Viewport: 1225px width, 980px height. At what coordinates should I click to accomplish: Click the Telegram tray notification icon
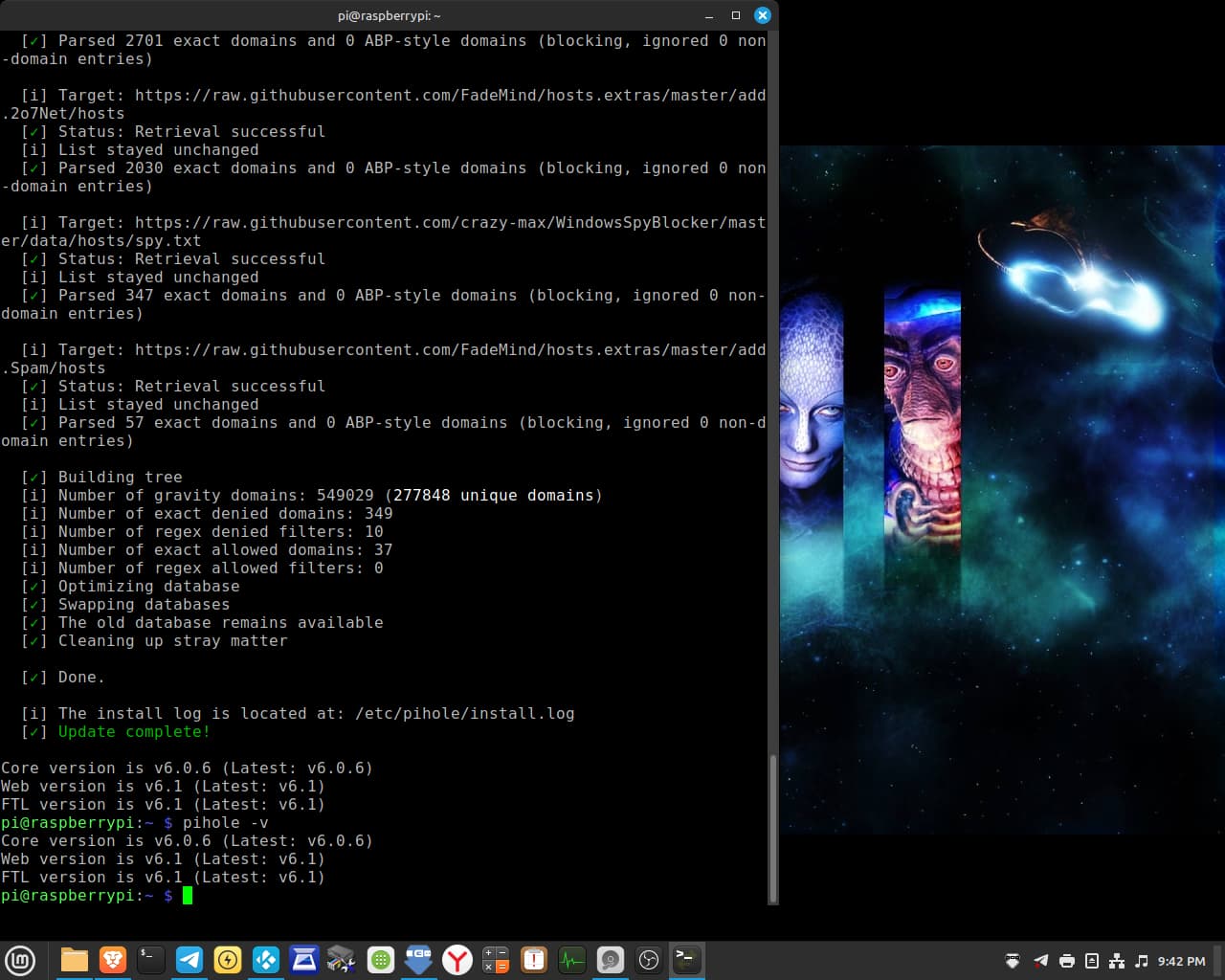1040,961
